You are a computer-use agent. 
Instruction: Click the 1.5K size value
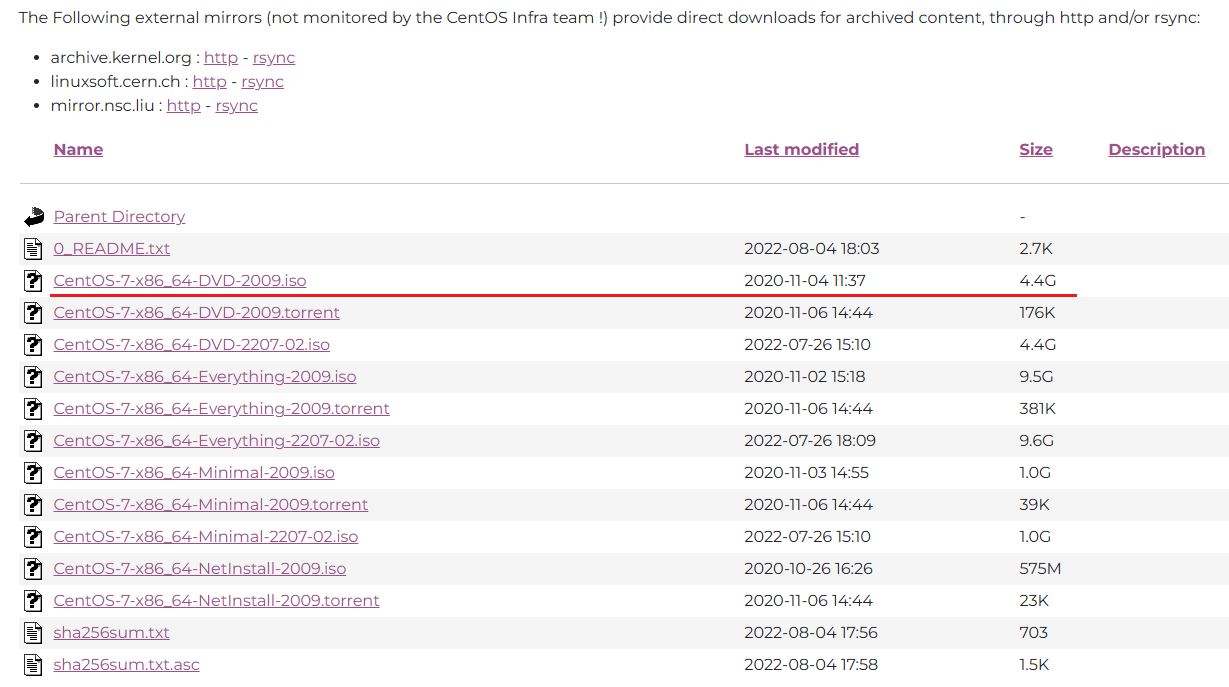click(x=1034, y=664)
